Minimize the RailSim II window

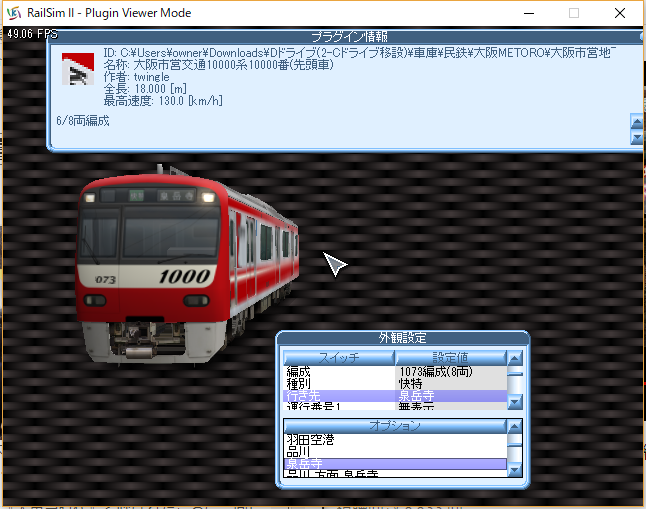pos(529,13)
